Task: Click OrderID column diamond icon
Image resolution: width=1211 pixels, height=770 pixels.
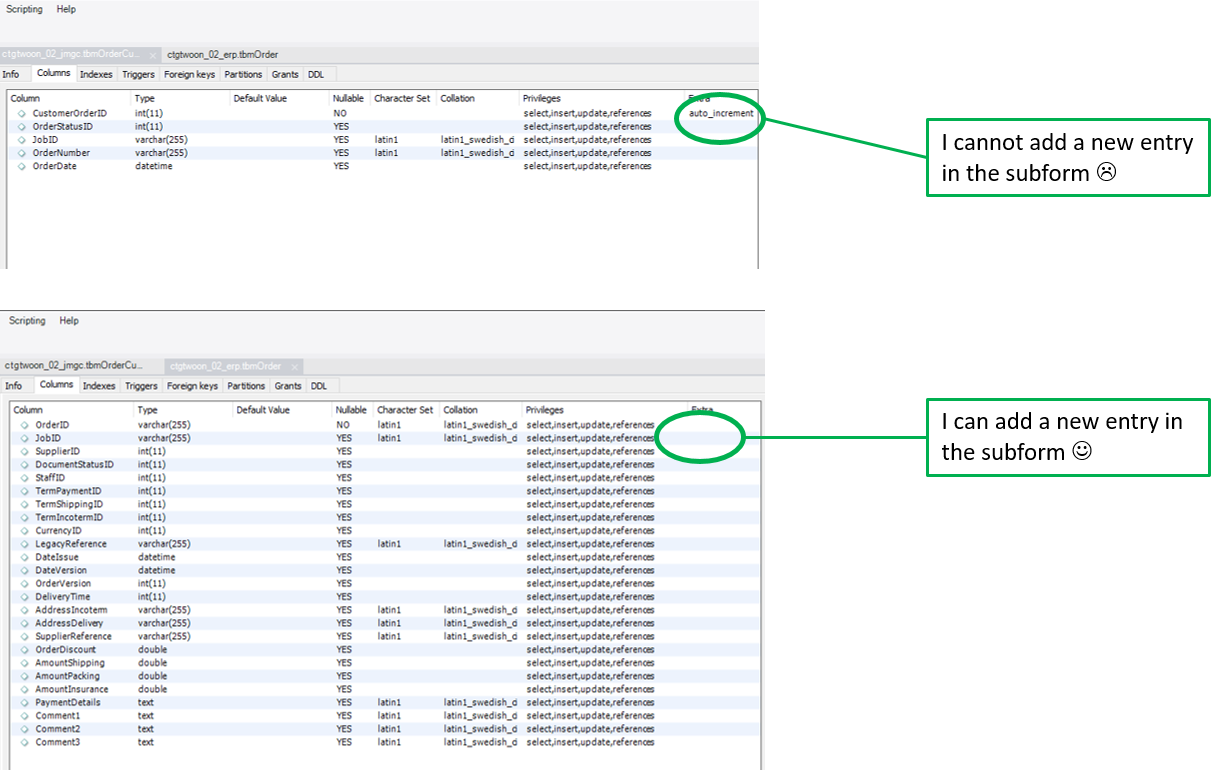Action: point(25,425)
